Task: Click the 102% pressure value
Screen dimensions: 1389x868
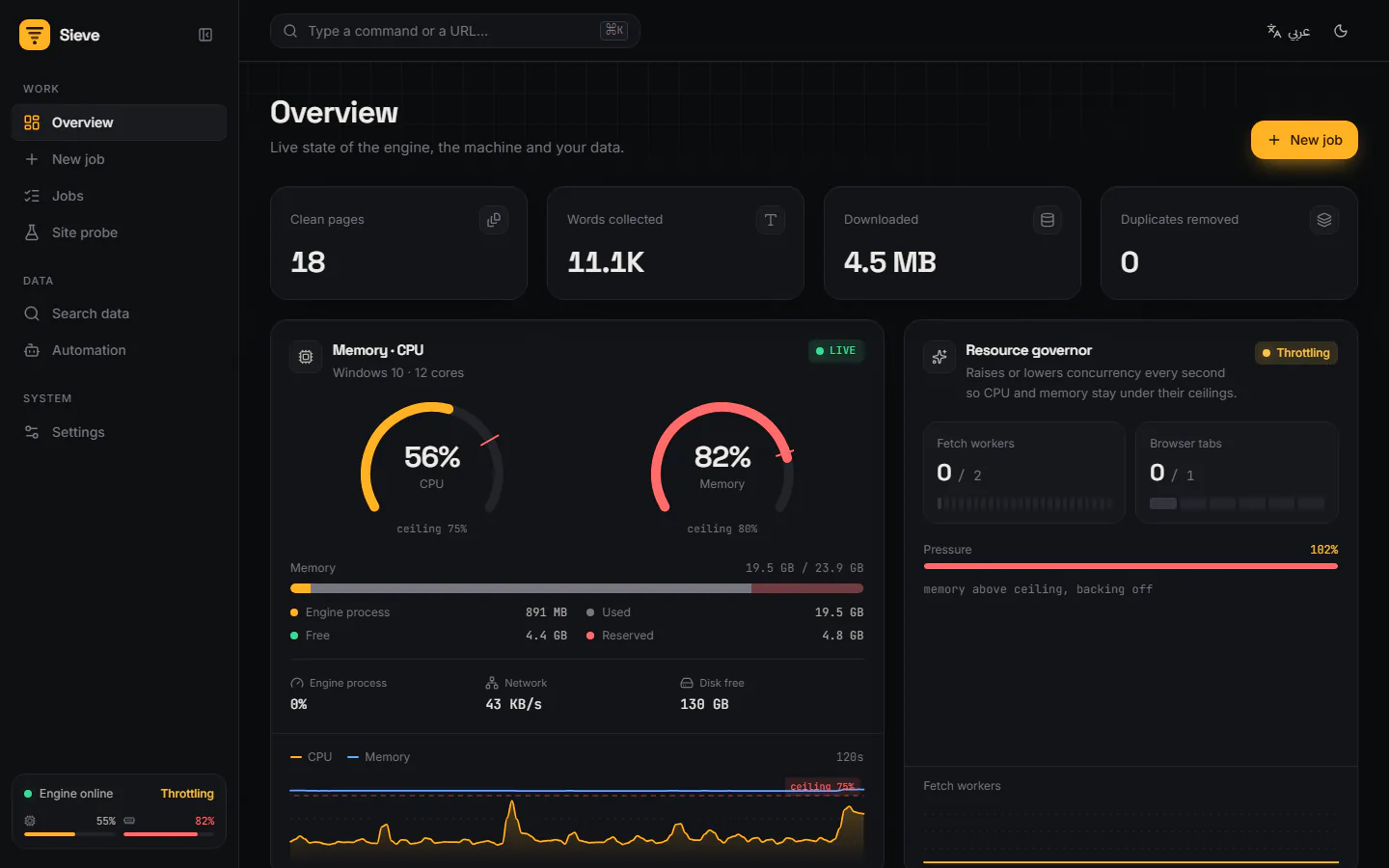Action: 1323,550
